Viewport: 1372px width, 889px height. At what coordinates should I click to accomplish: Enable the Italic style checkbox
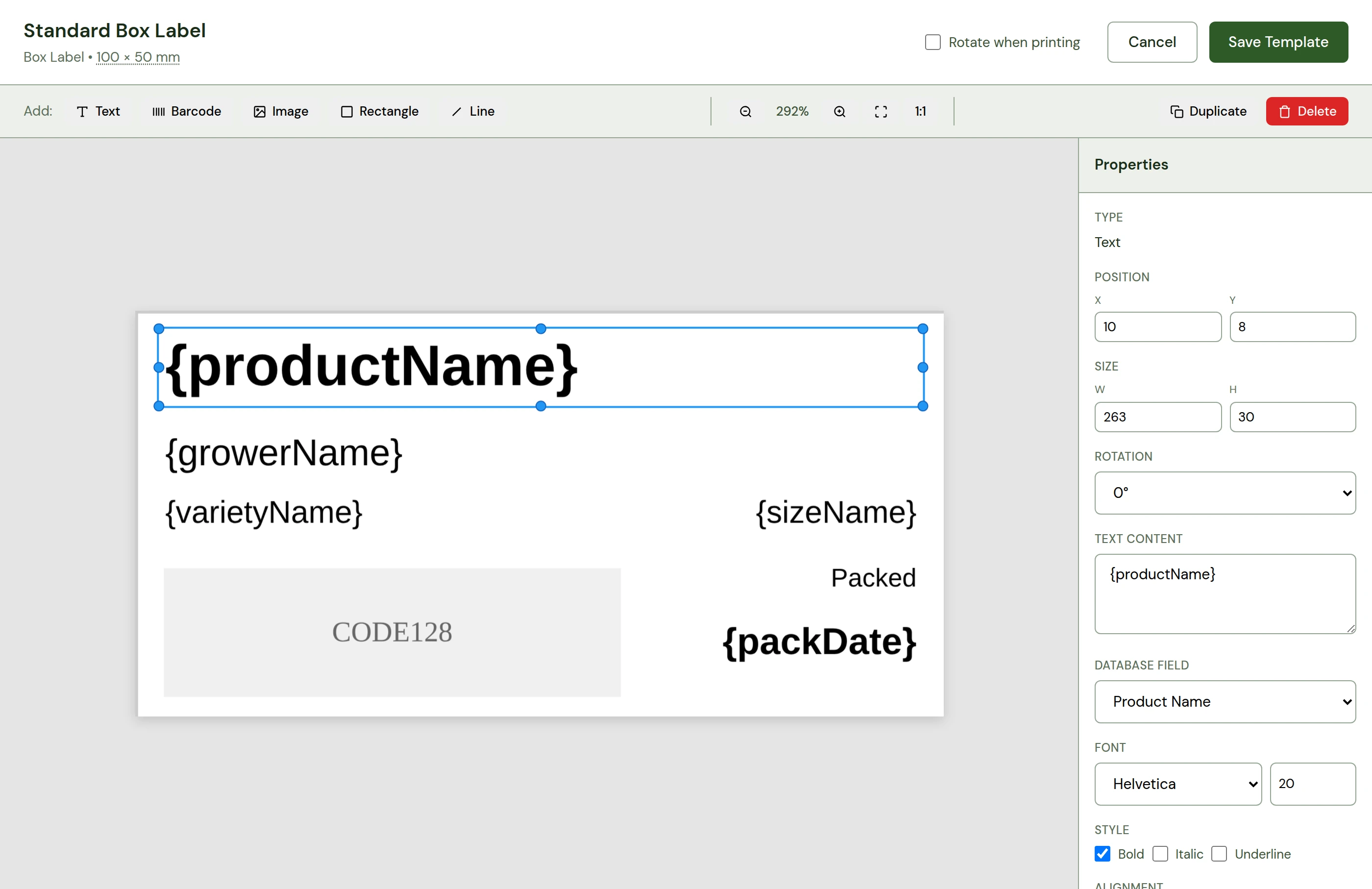(x=1160, y=854)
